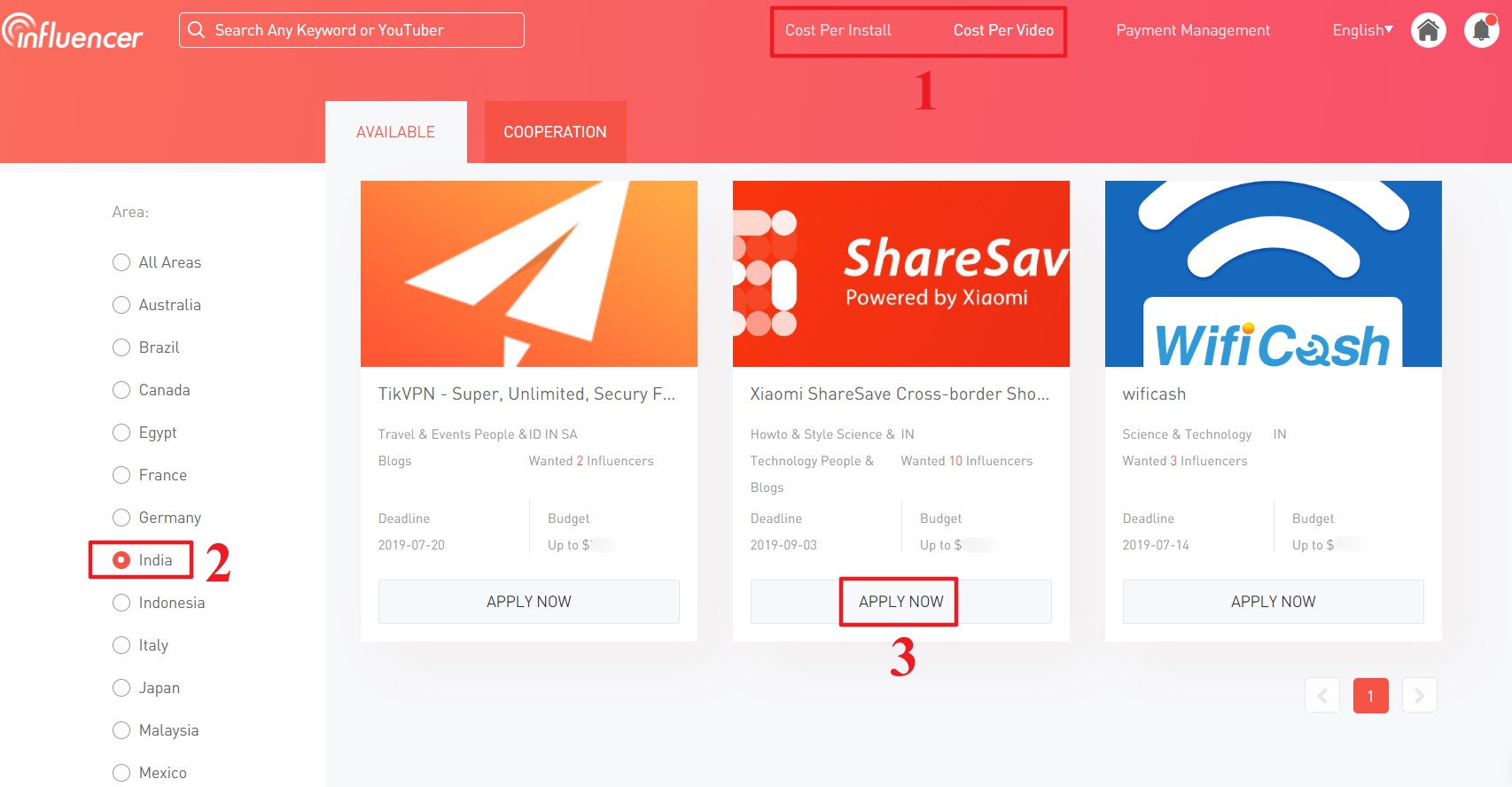This screenshot has width=1512, height=787.
Task: Go to previous page arrow
Action: 1322,696
